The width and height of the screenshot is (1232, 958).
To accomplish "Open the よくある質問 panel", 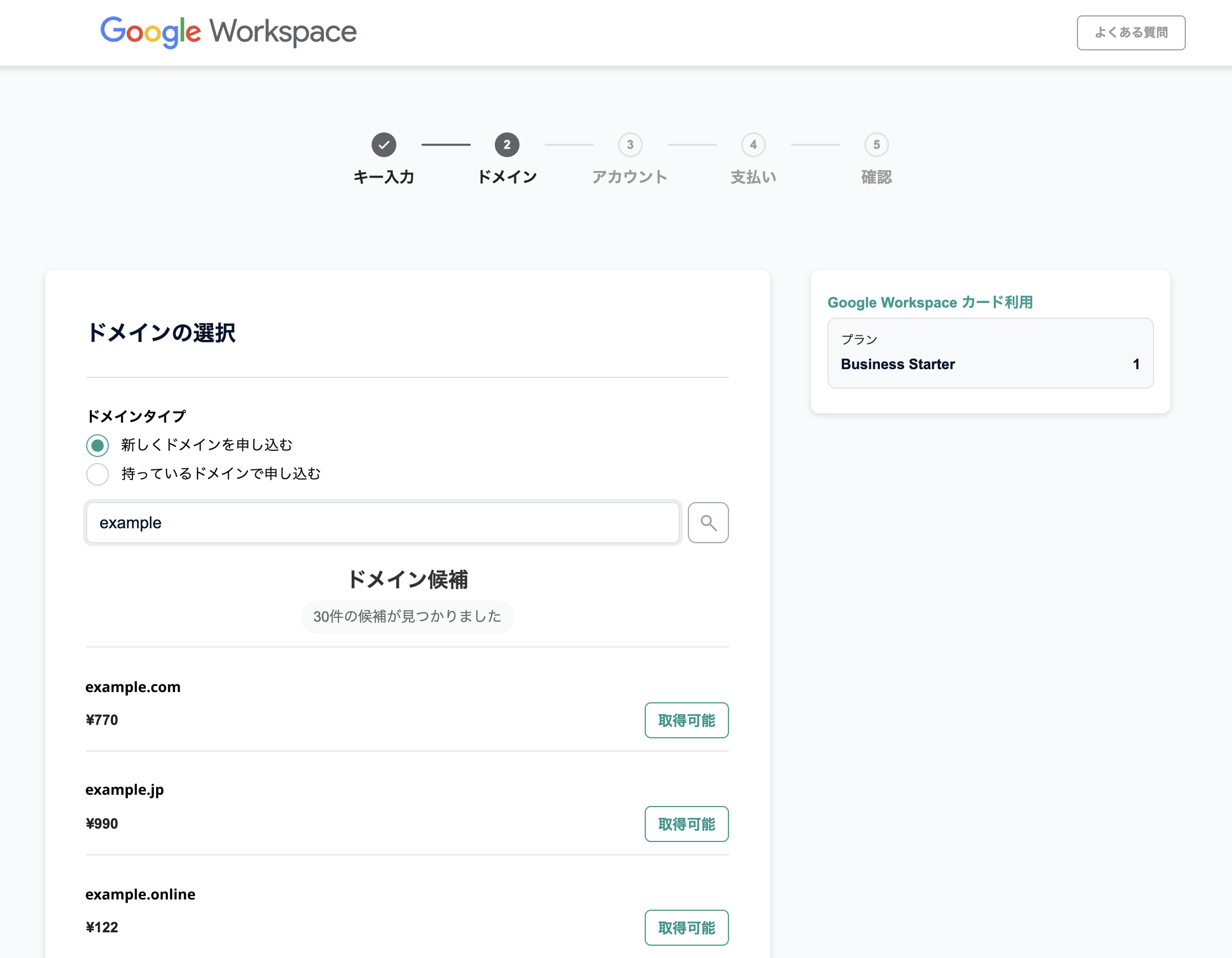I will click(1130, 32).
